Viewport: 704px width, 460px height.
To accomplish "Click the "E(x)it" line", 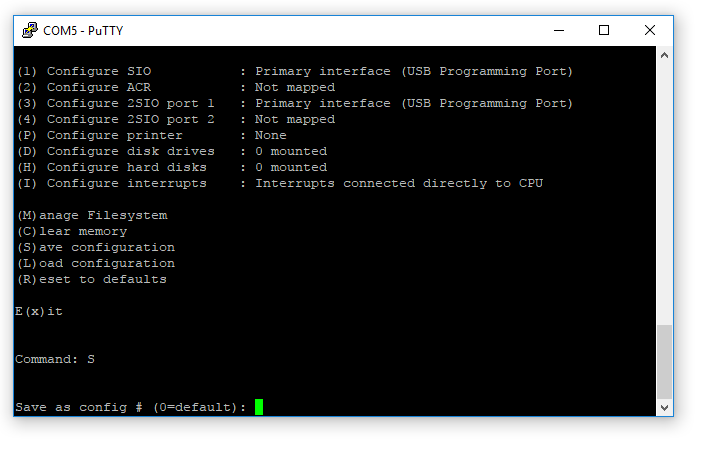I will (x=39, y=311).
